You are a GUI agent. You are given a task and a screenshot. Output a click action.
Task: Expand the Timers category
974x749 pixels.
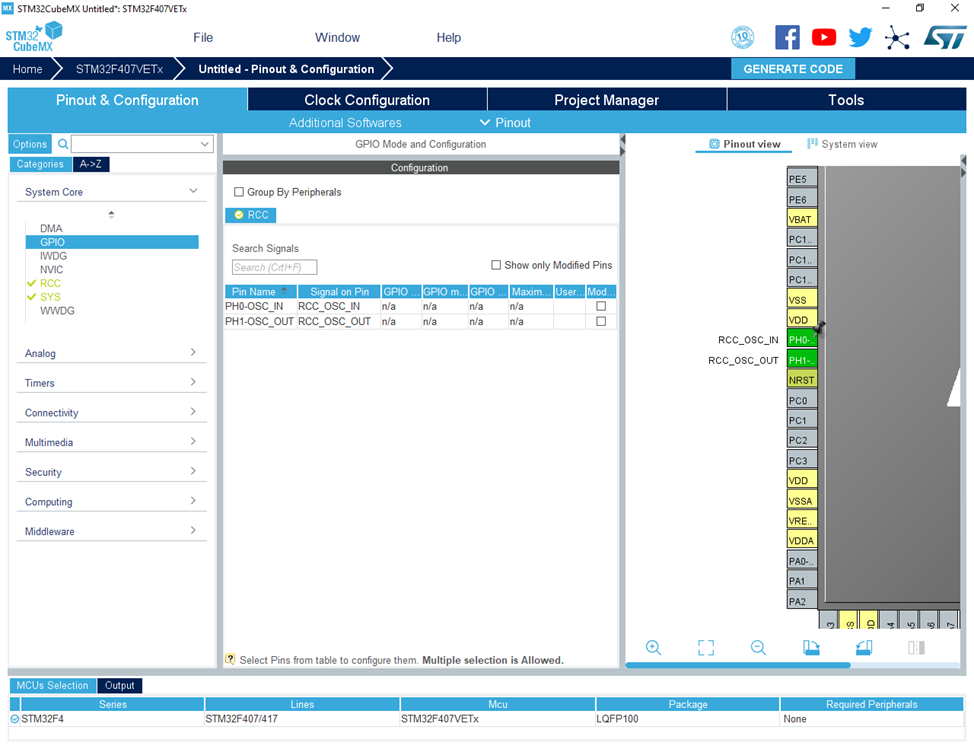point(193,382)
